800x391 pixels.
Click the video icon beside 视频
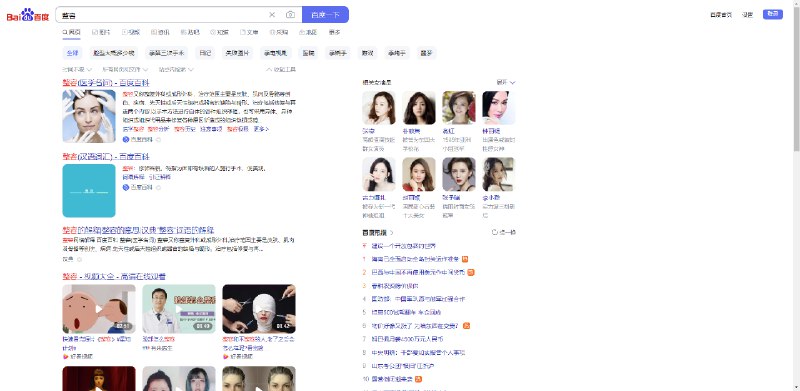pyautogui.click(x=124, y=32)
